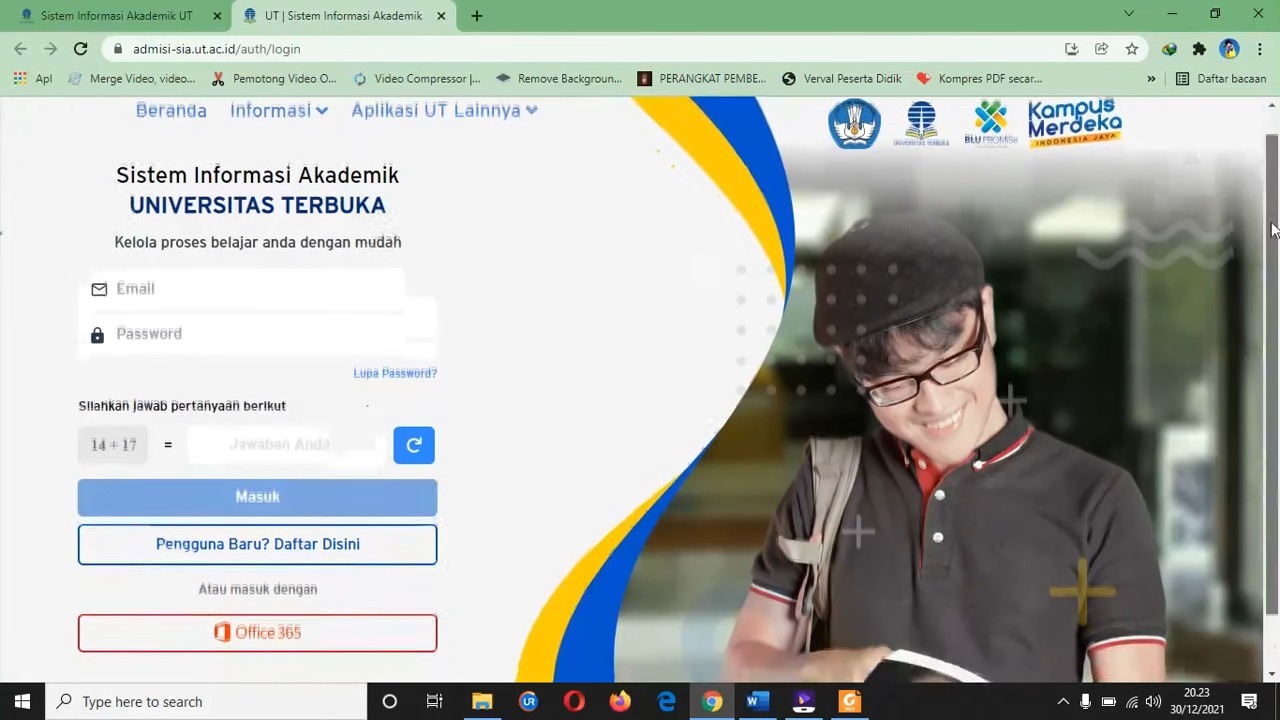Expand the Aplikasi UT Lainnya dropdown
The image size is (1280, 720).
pyautogui.click(x=444, y=110)
